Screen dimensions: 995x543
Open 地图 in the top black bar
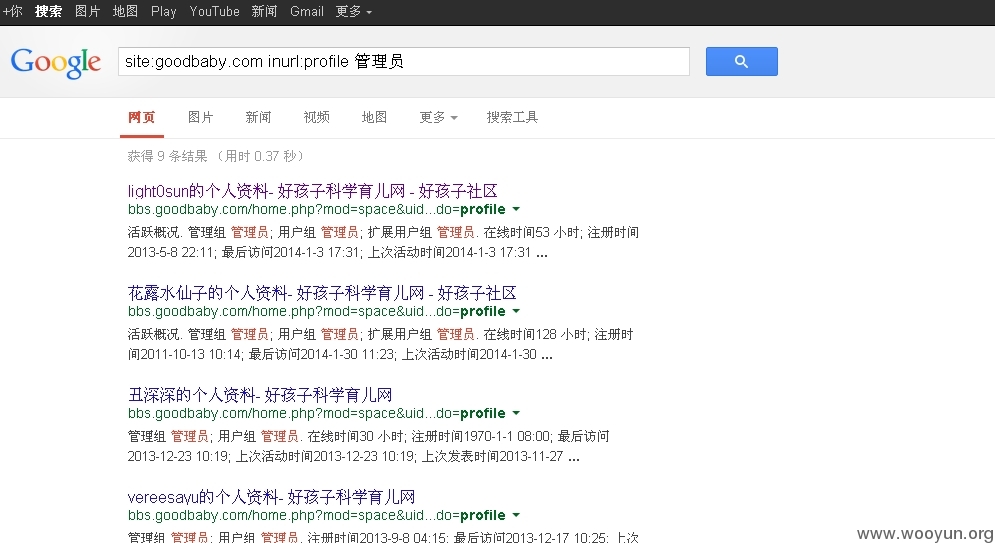click(x=125, y=11)
